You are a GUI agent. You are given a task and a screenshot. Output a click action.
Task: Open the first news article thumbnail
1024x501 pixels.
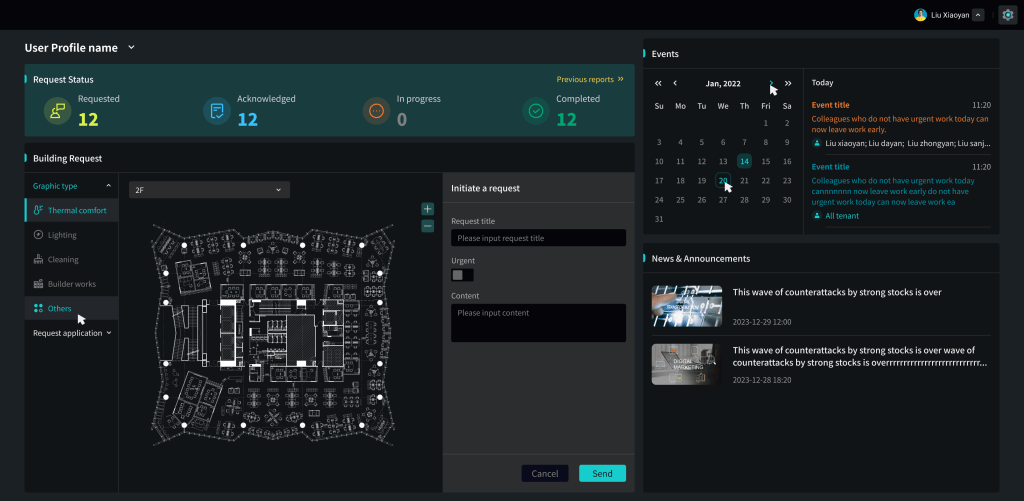click(x=686, y=306)
